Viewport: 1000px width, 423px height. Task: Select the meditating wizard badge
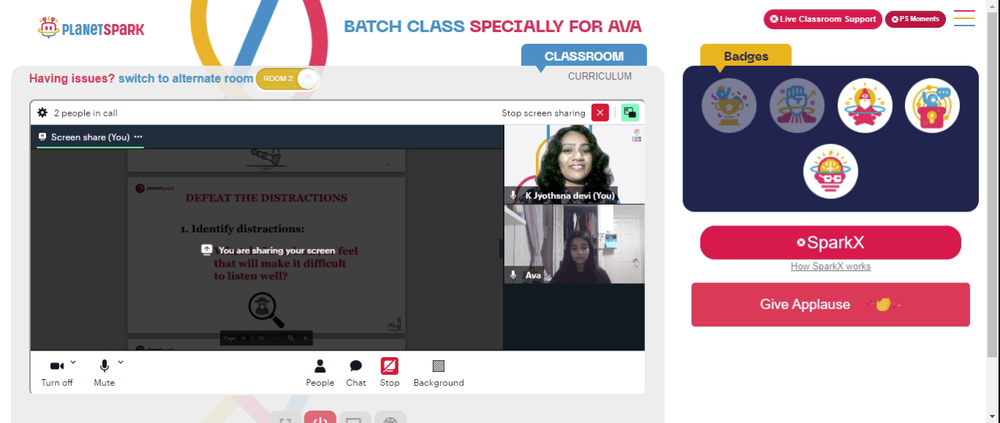click(x=865, y=105)
